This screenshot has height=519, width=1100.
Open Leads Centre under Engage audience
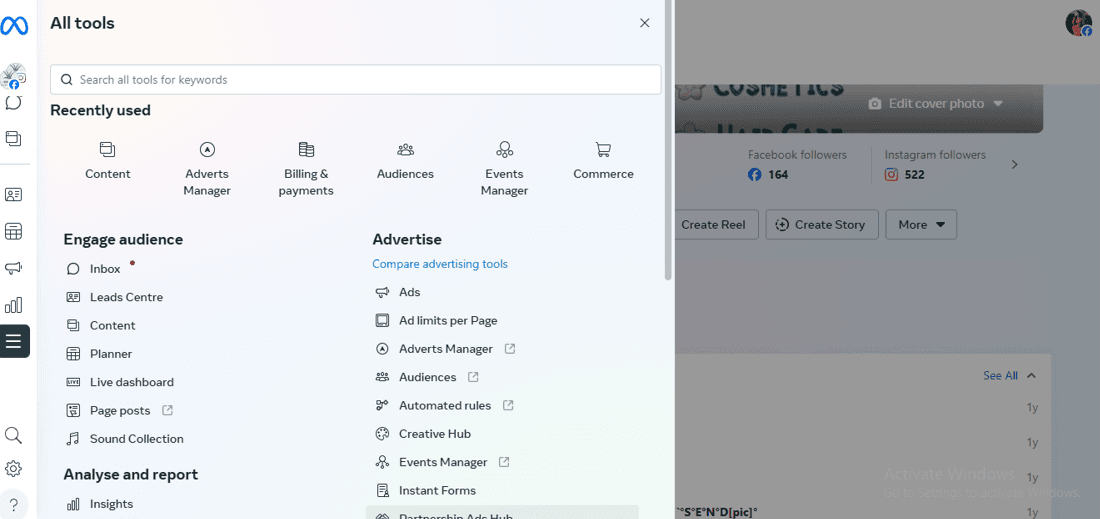coord(114,297)
